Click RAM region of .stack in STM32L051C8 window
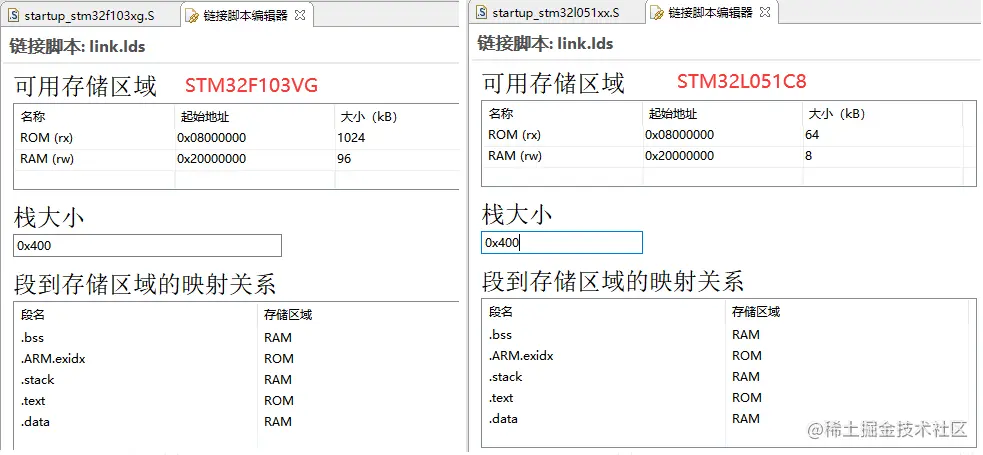This screenshot has width=983, height=455. tap(746, 377)
